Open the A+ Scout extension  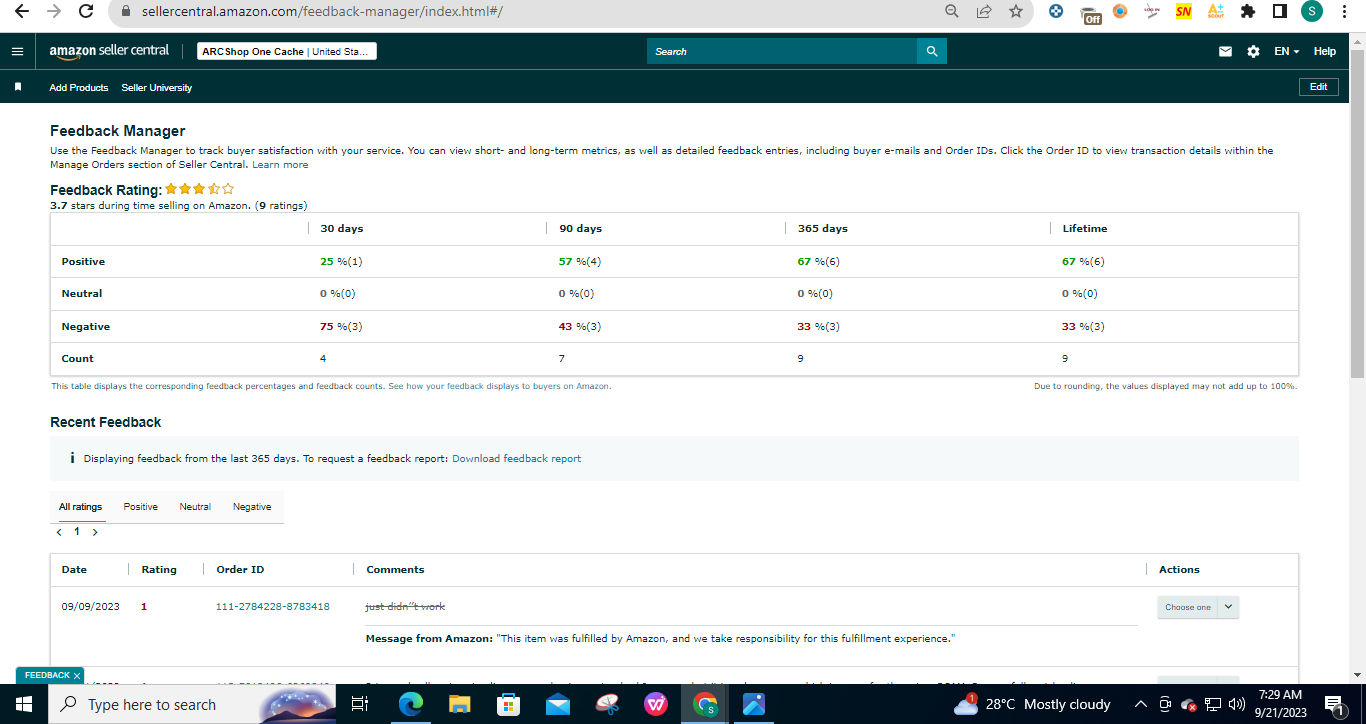coord(1216,11)
